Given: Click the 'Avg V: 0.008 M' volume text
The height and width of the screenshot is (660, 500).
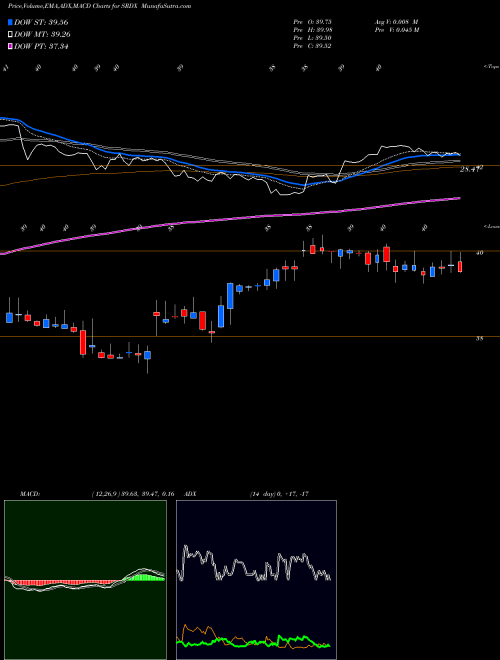Looking at the screenshot, I should click(x=397, y=21).
